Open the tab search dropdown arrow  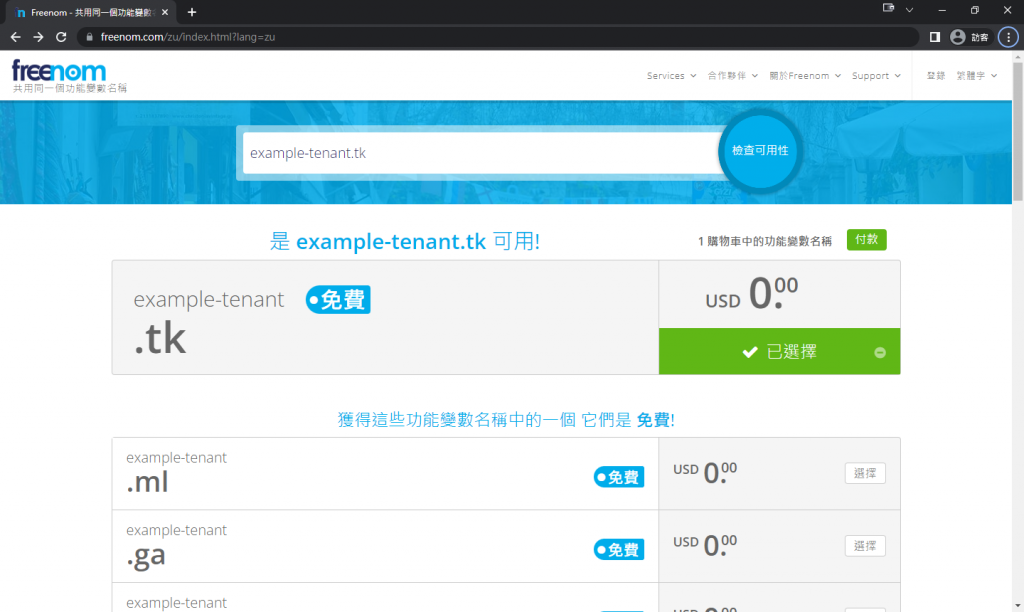pyautogui.click(x=909, y=10)
